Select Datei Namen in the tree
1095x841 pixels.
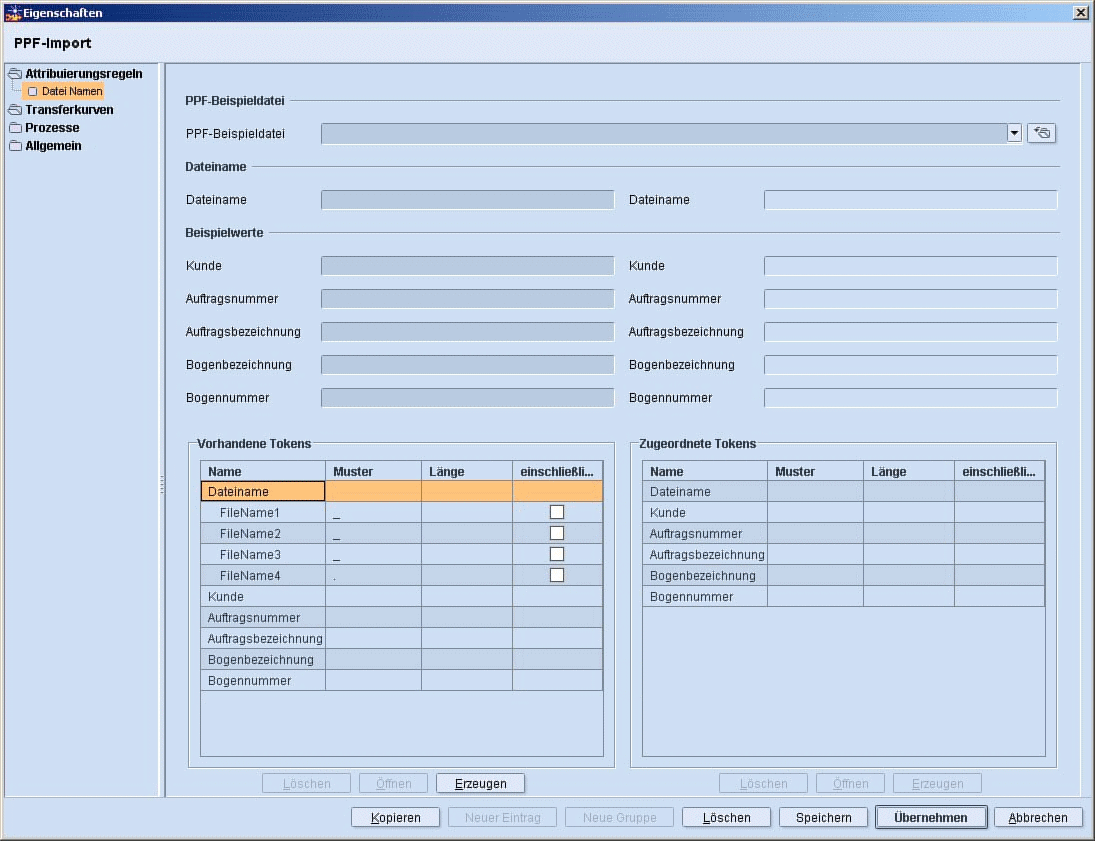point(64,92)
